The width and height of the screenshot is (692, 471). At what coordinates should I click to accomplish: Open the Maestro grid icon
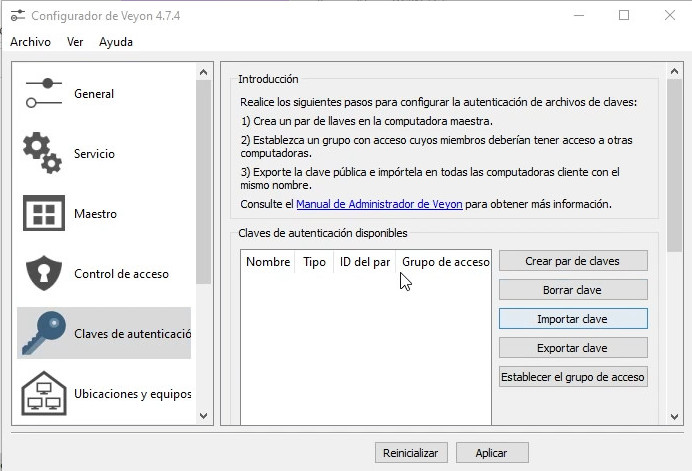[44, 213]
